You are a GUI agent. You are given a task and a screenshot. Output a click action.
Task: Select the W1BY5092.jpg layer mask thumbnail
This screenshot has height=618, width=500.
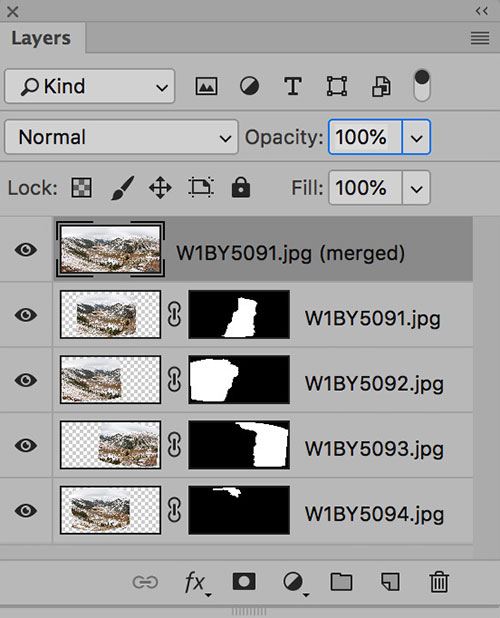[x=239, y=380]
